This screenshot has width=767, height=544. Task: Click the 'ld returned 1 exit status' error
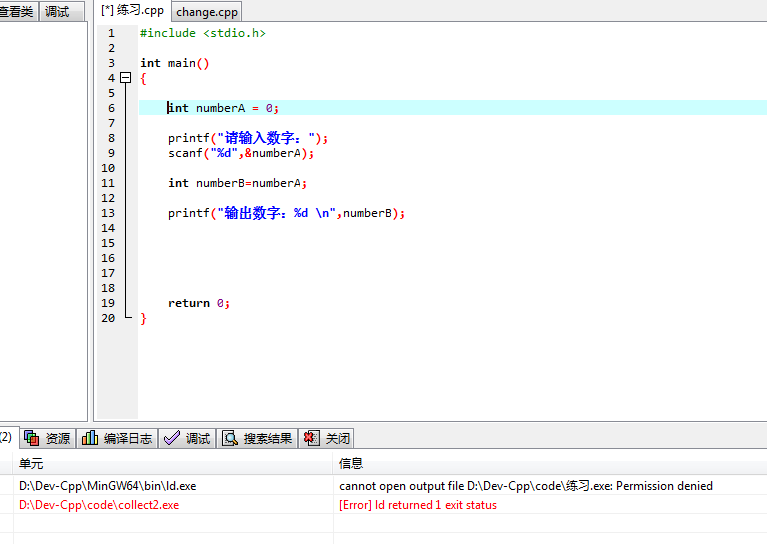418,505
